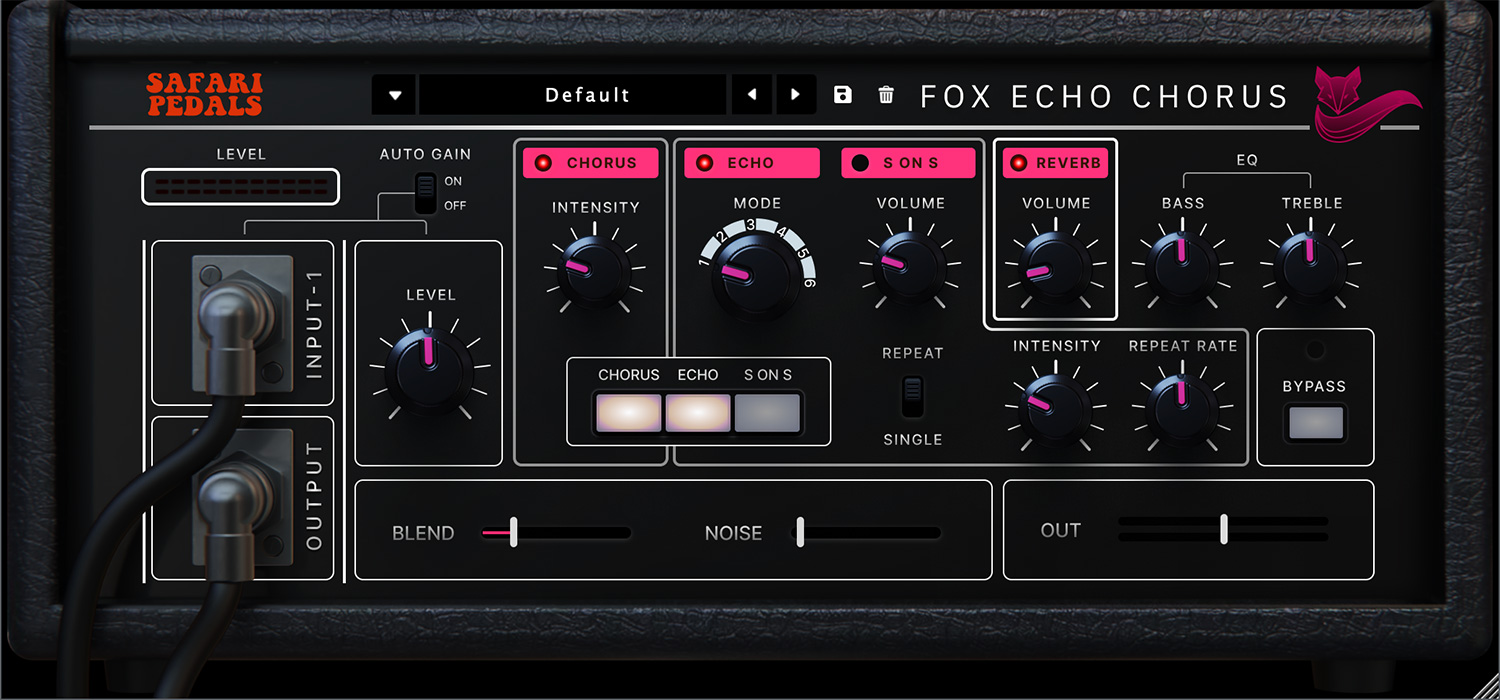This screenshot has height=700, width=1500.
Task: Click the BYPASS button
Action: pos(1315,422)
